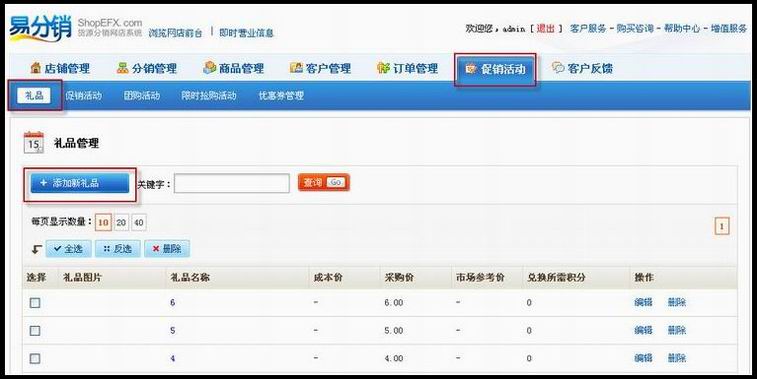Click the orange 查询 Go button
The width and height of the screenshot is (757, 379).
click(x=323, y=182)
